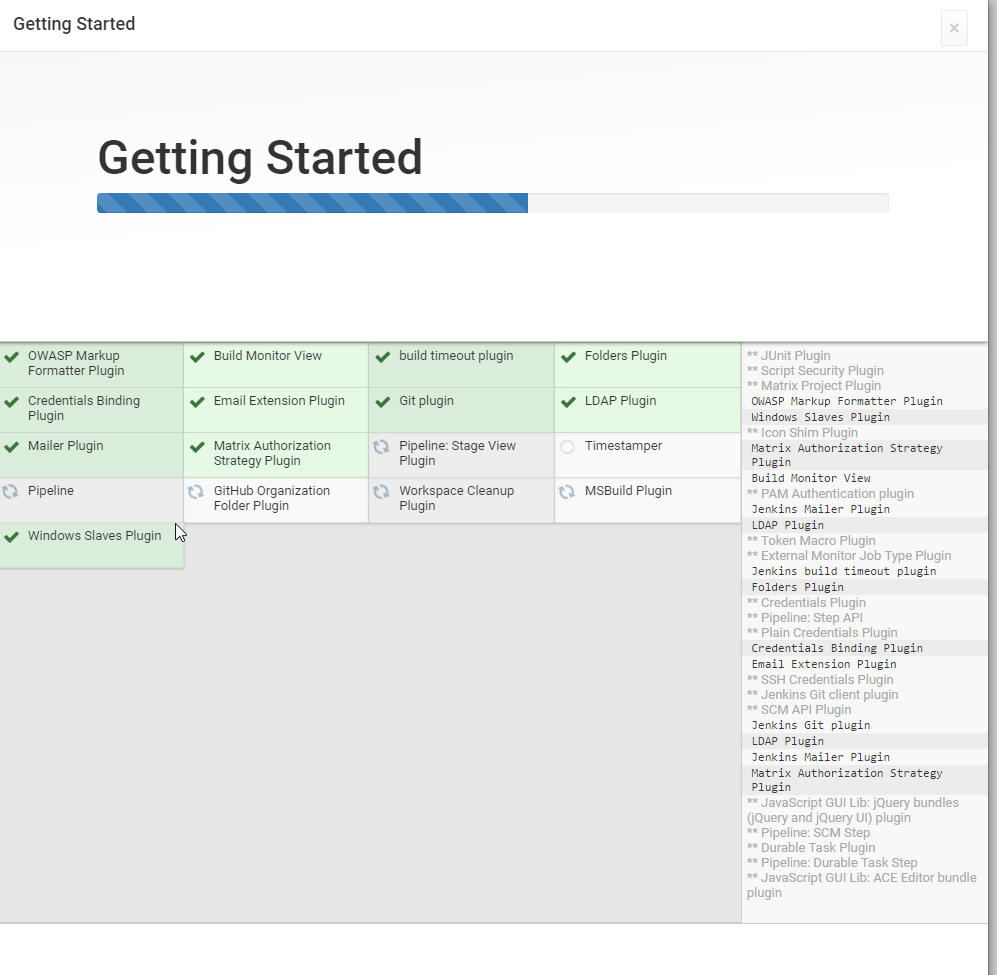Click the spinning refresh icon beside Pipeline
The height and width of the screenshot is (975, 997).
[11, 492]
